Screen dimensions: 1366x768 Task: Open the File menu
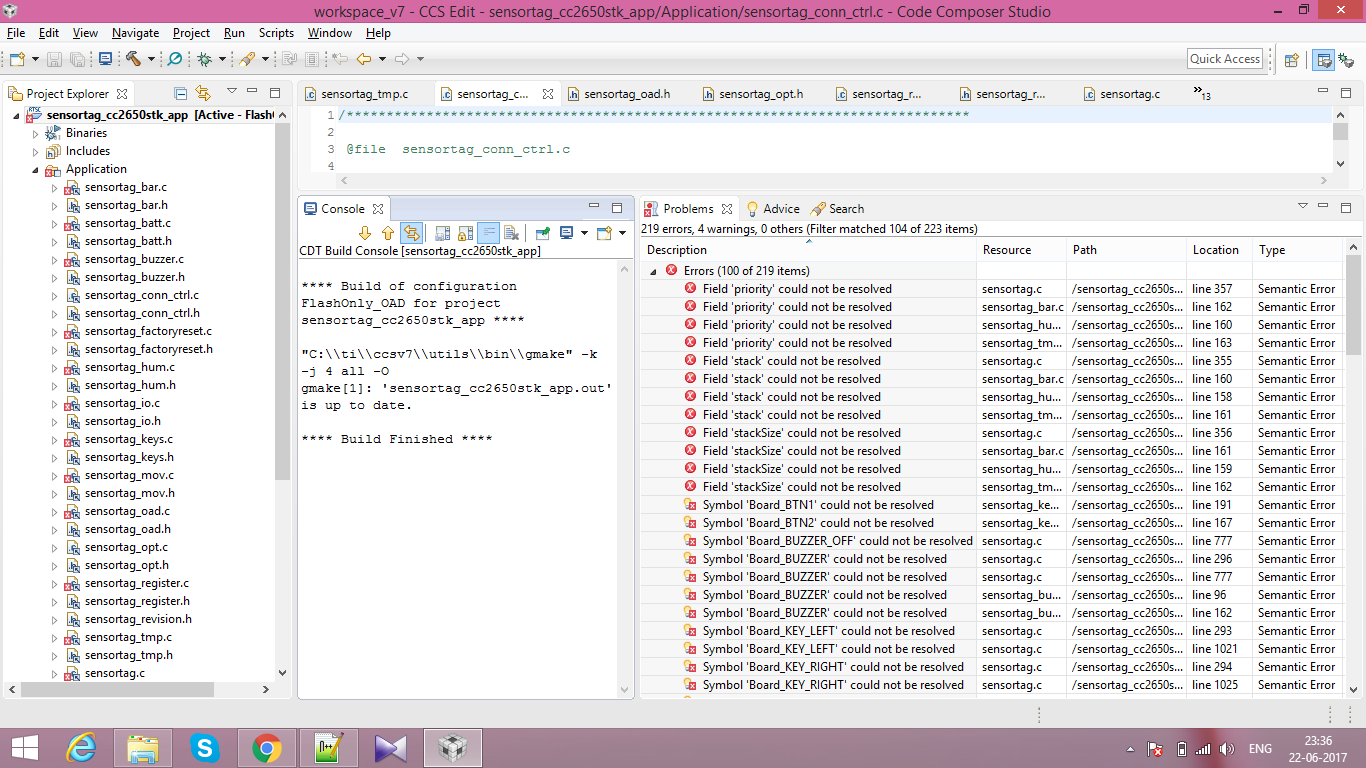coord(16,33)
